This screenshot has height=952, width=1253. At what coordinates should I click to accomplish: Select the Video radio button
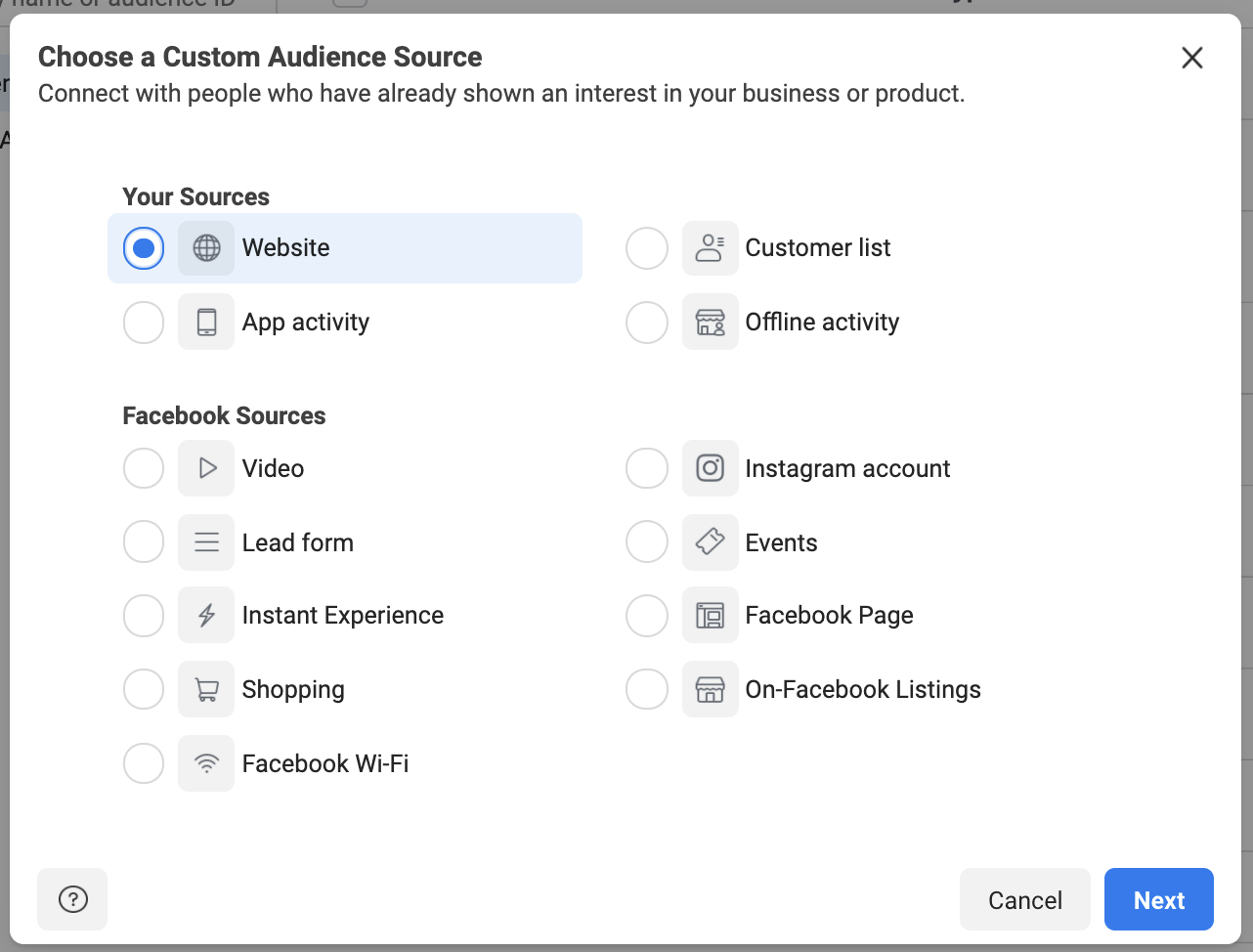144,468
